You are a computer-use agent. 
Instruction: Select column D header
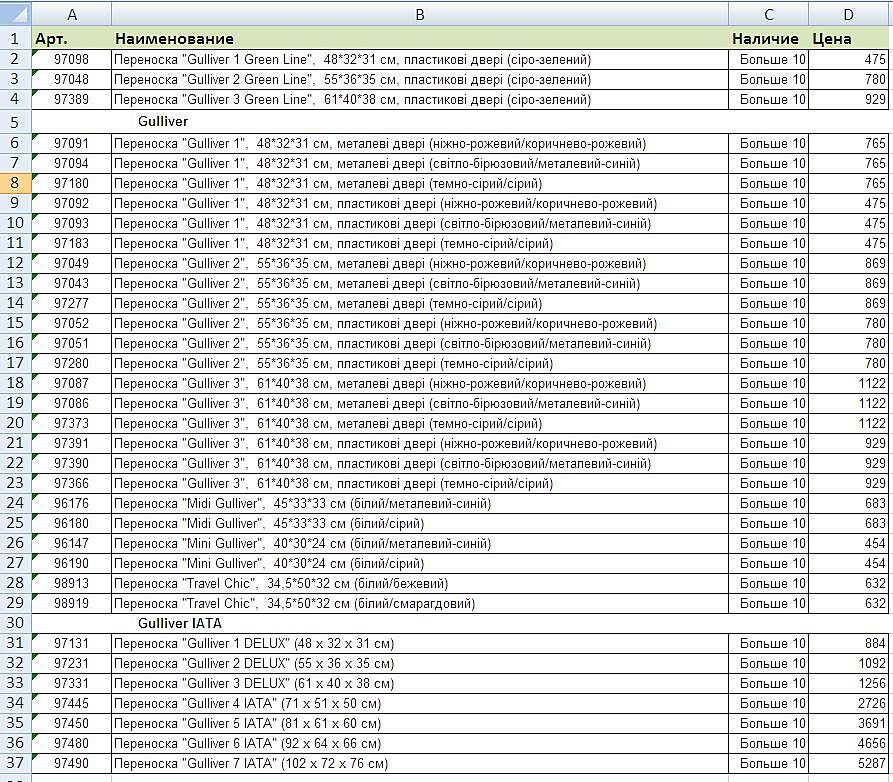[848, 14]
